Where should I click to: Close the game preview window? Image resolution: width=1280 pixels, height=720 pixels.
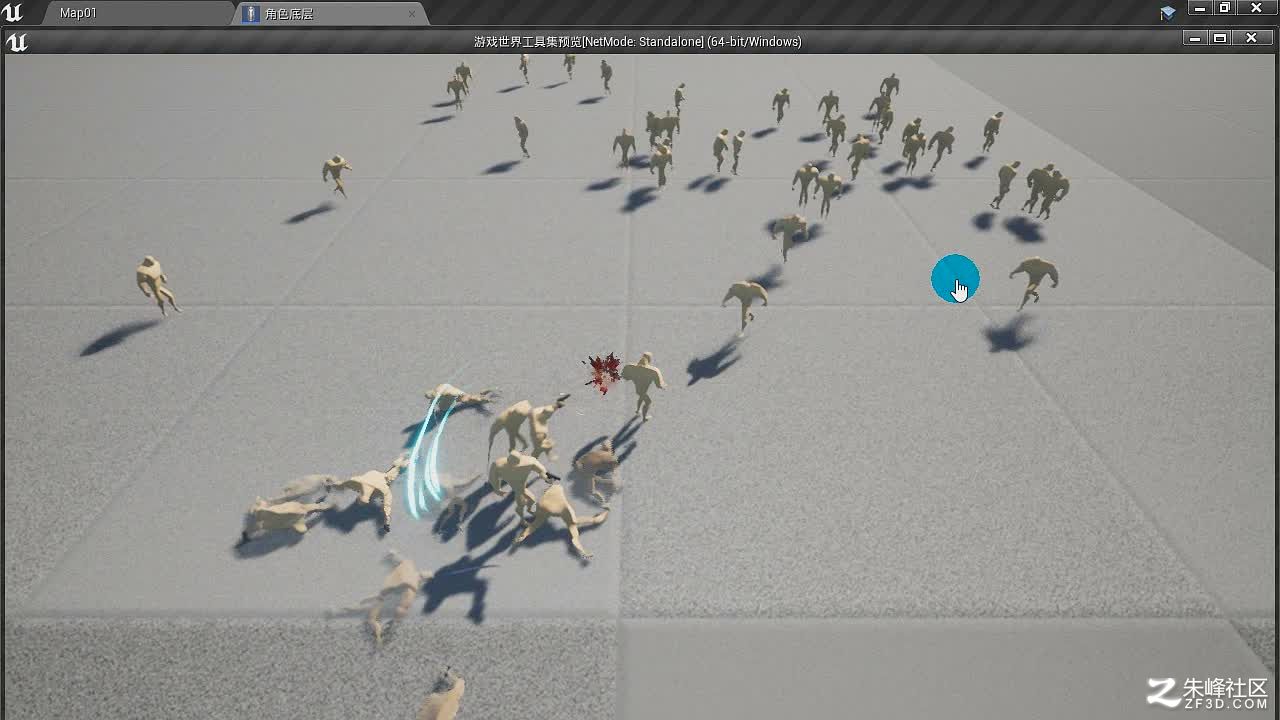(x=1252, y=38)
